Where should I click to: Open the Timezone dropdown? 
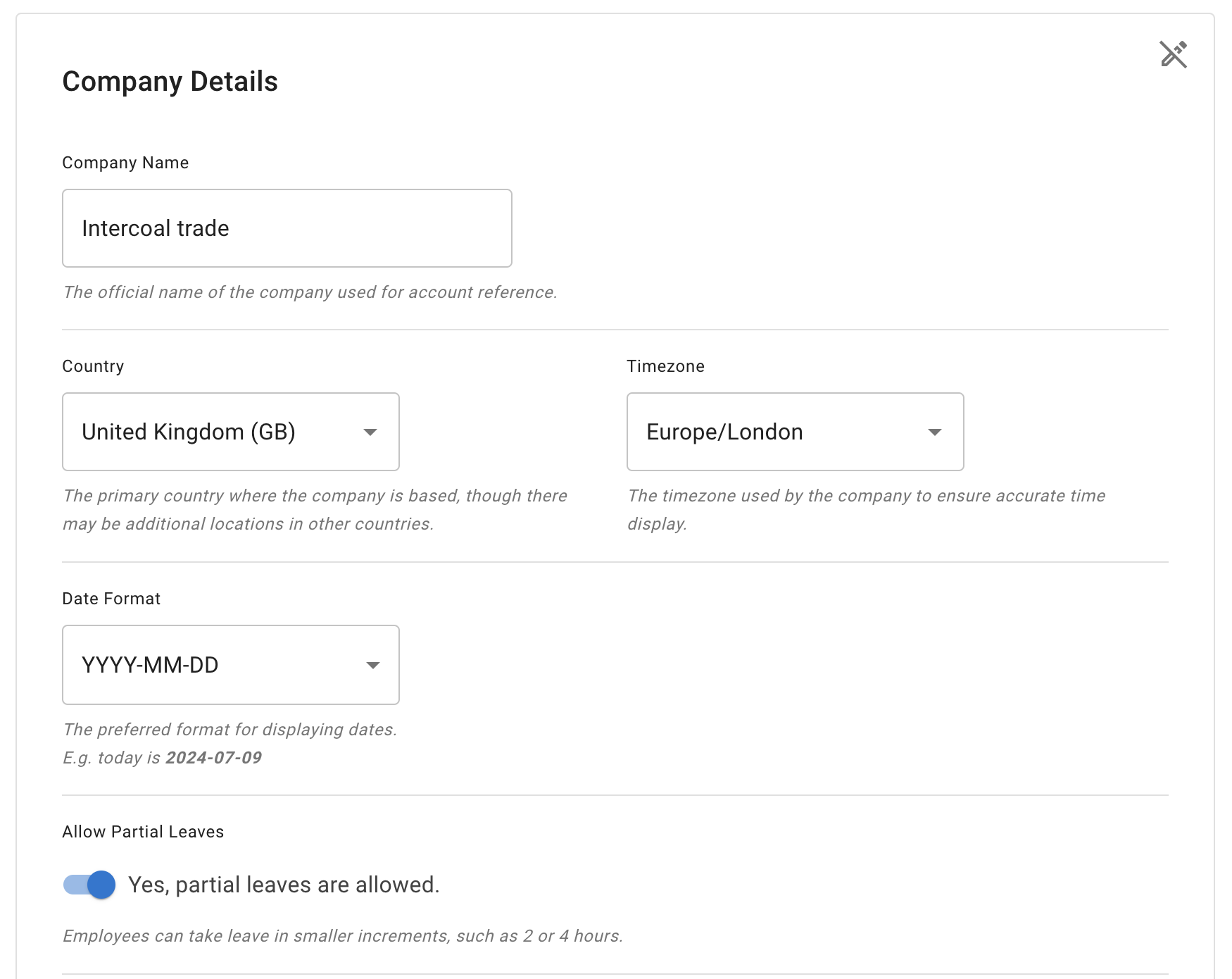click(x=793, y=432)
